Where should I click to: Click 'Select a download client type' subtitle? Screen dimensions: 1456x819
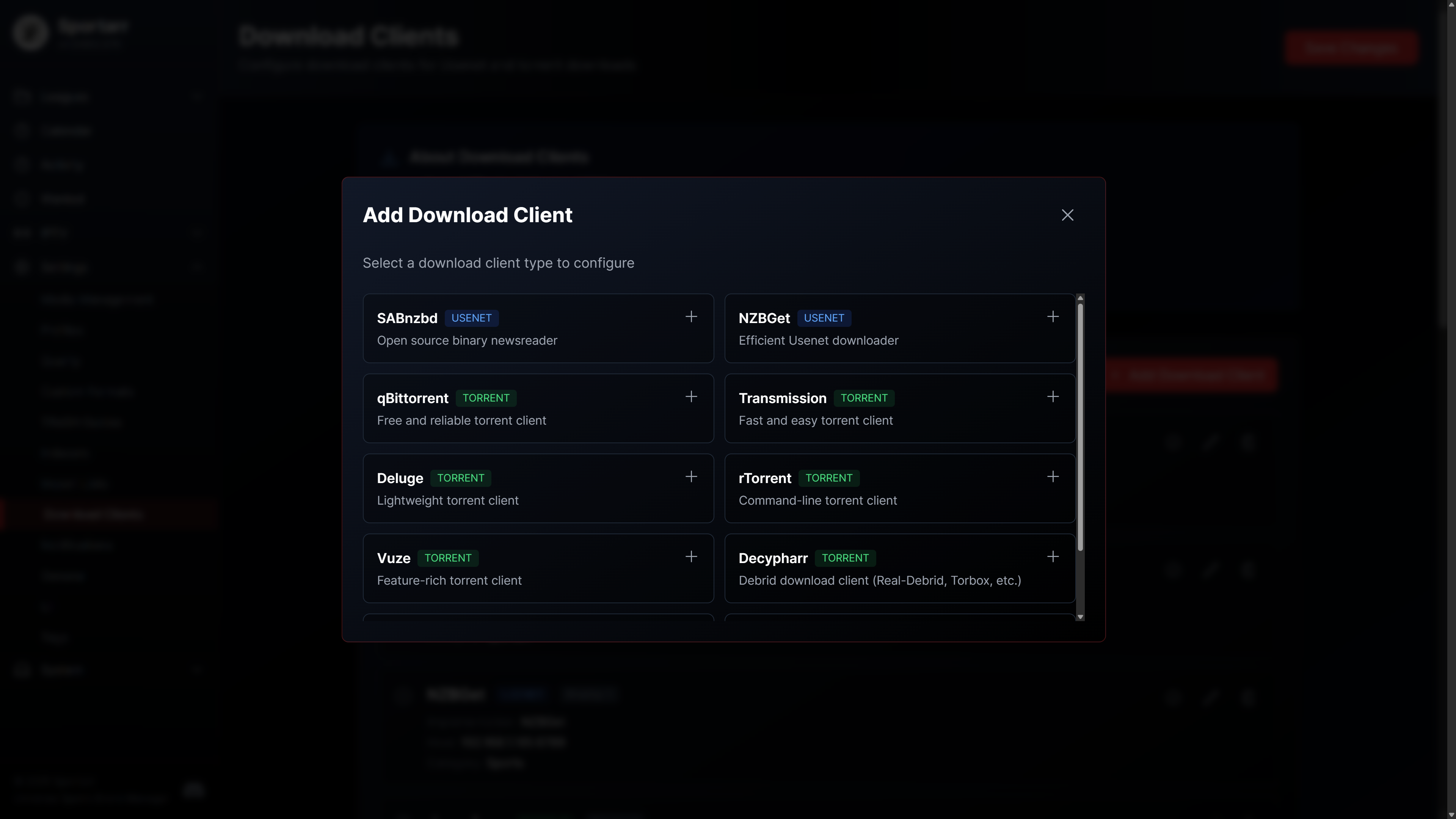498,264
